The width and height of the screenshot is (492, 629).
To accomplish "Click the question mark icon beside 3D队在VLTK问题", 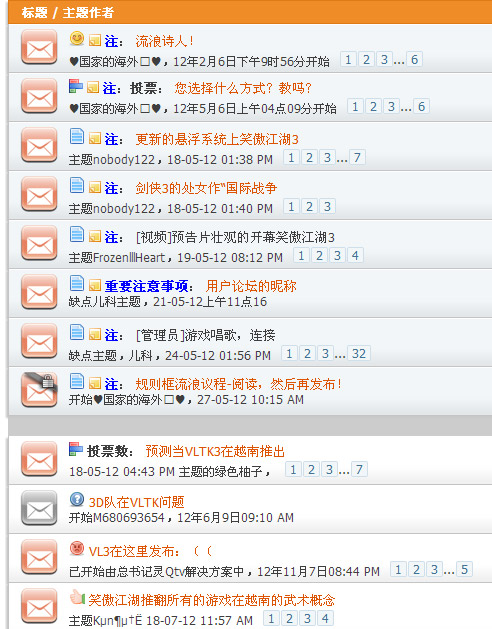I will (77, 499).
